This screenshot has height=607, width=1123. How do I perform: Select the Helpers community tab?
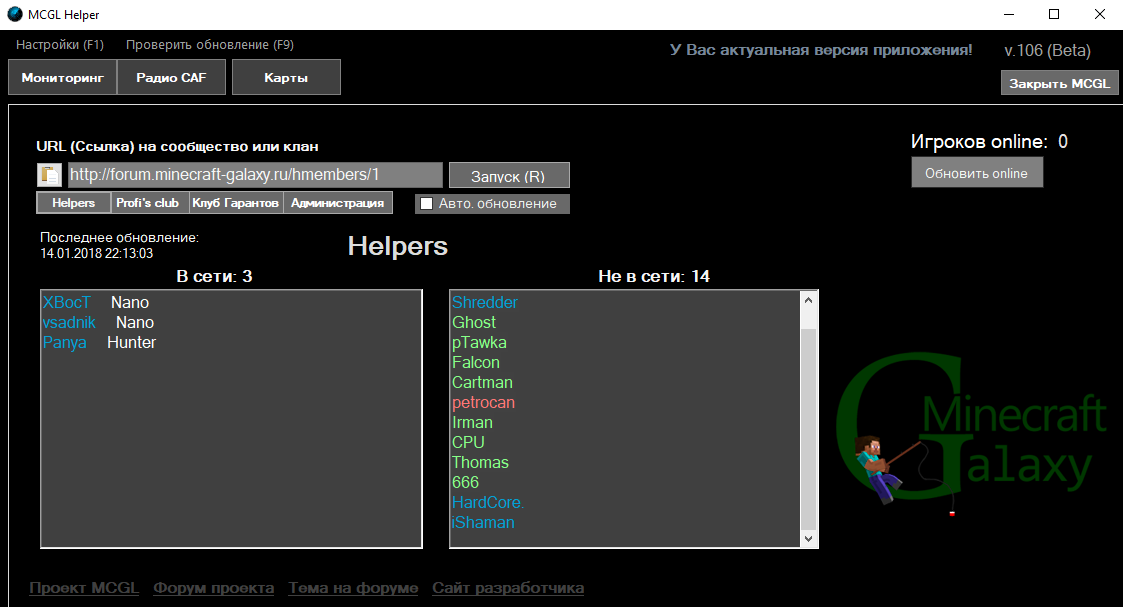pos(74,203)
